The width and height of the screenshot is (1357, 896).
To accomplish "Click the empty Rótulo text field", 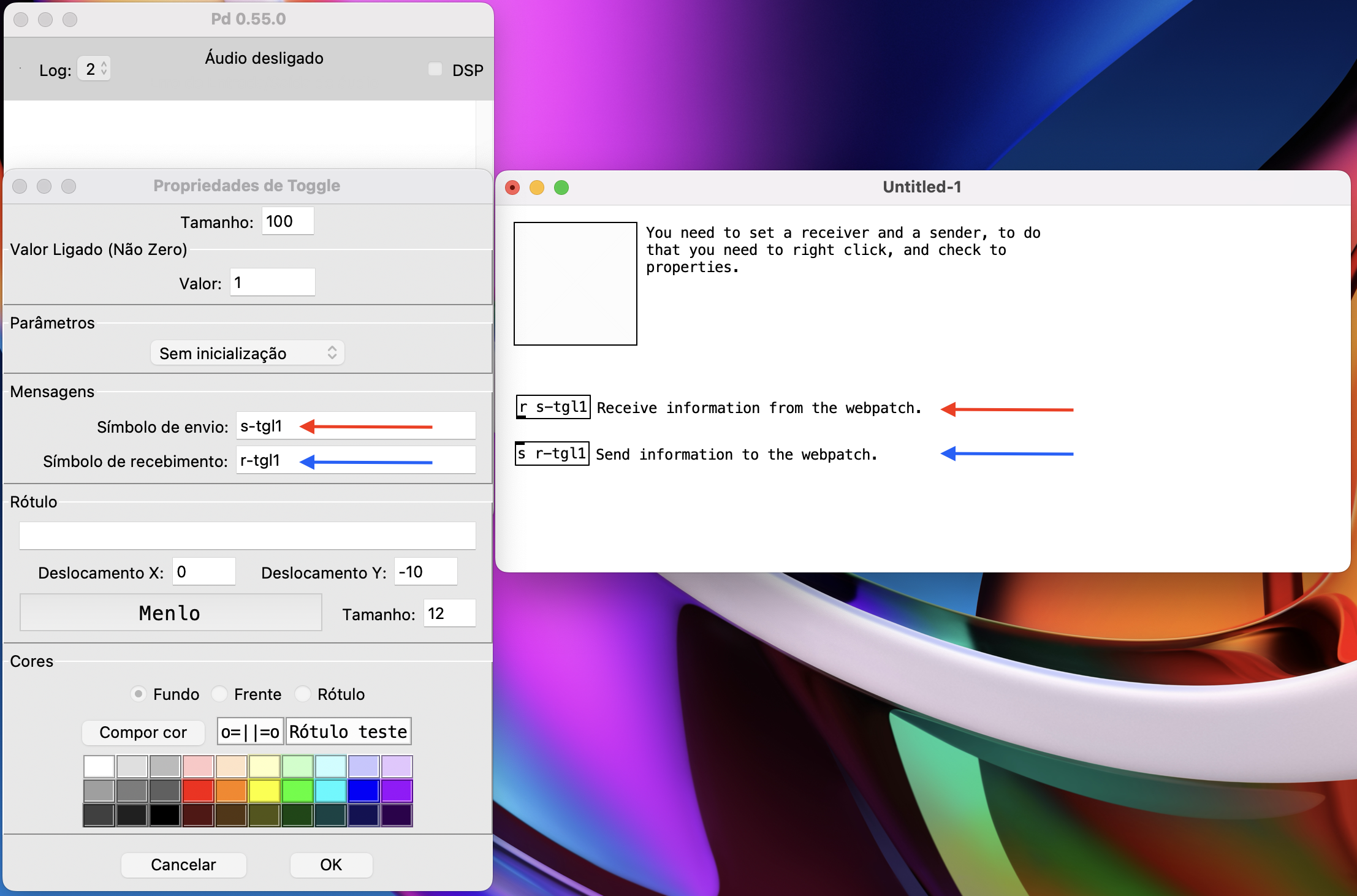I will [x=248, y=536].
